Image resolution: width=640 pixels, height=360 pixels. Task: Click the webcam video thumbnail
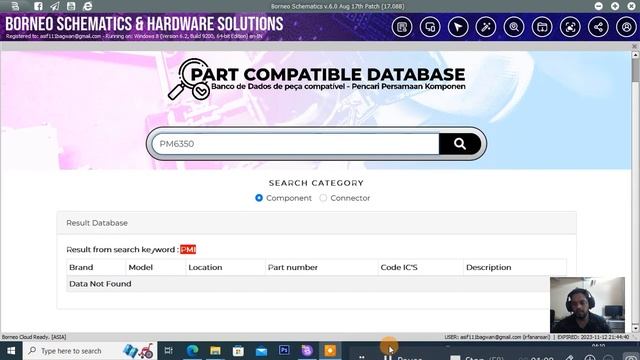point(587,305)
